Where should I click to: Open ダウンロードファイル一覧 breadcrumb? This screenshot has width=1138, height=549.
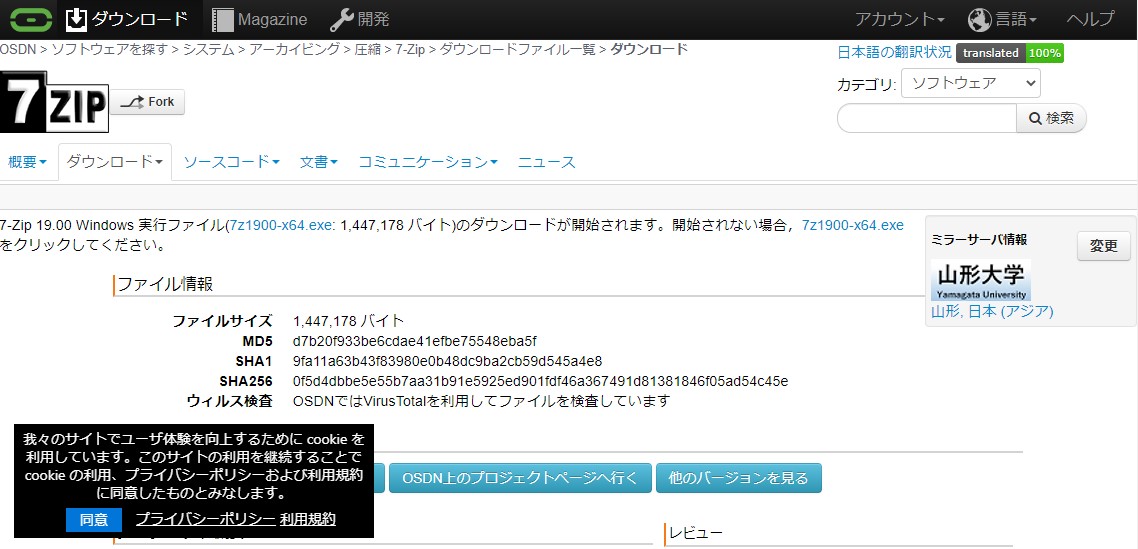517,49
